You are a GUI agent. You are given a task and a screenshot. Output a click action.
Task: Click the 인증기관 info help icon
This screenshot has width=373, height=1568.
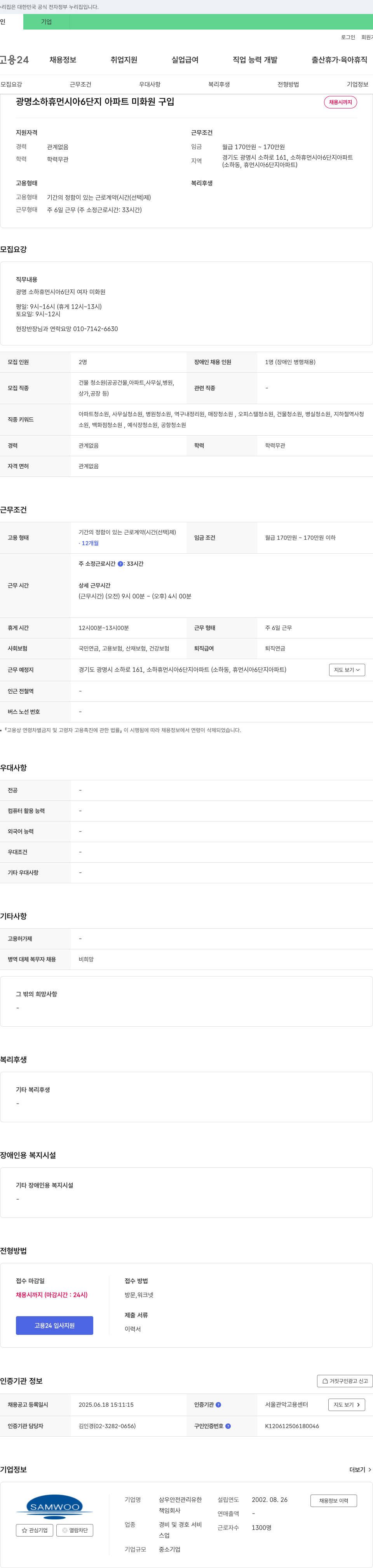click(218, 1405)
